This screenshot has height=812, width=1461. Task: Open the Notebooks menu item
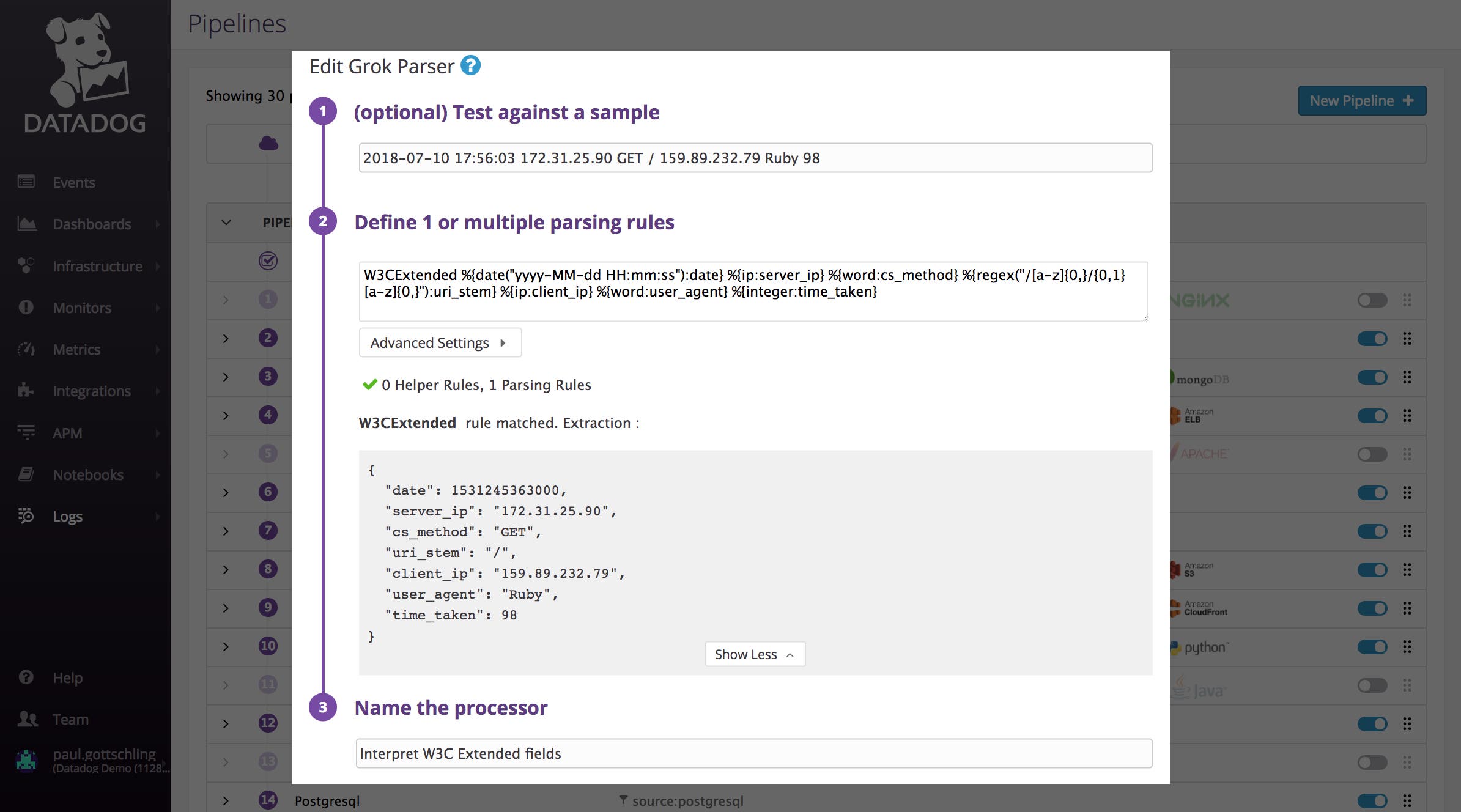[26, 474]
